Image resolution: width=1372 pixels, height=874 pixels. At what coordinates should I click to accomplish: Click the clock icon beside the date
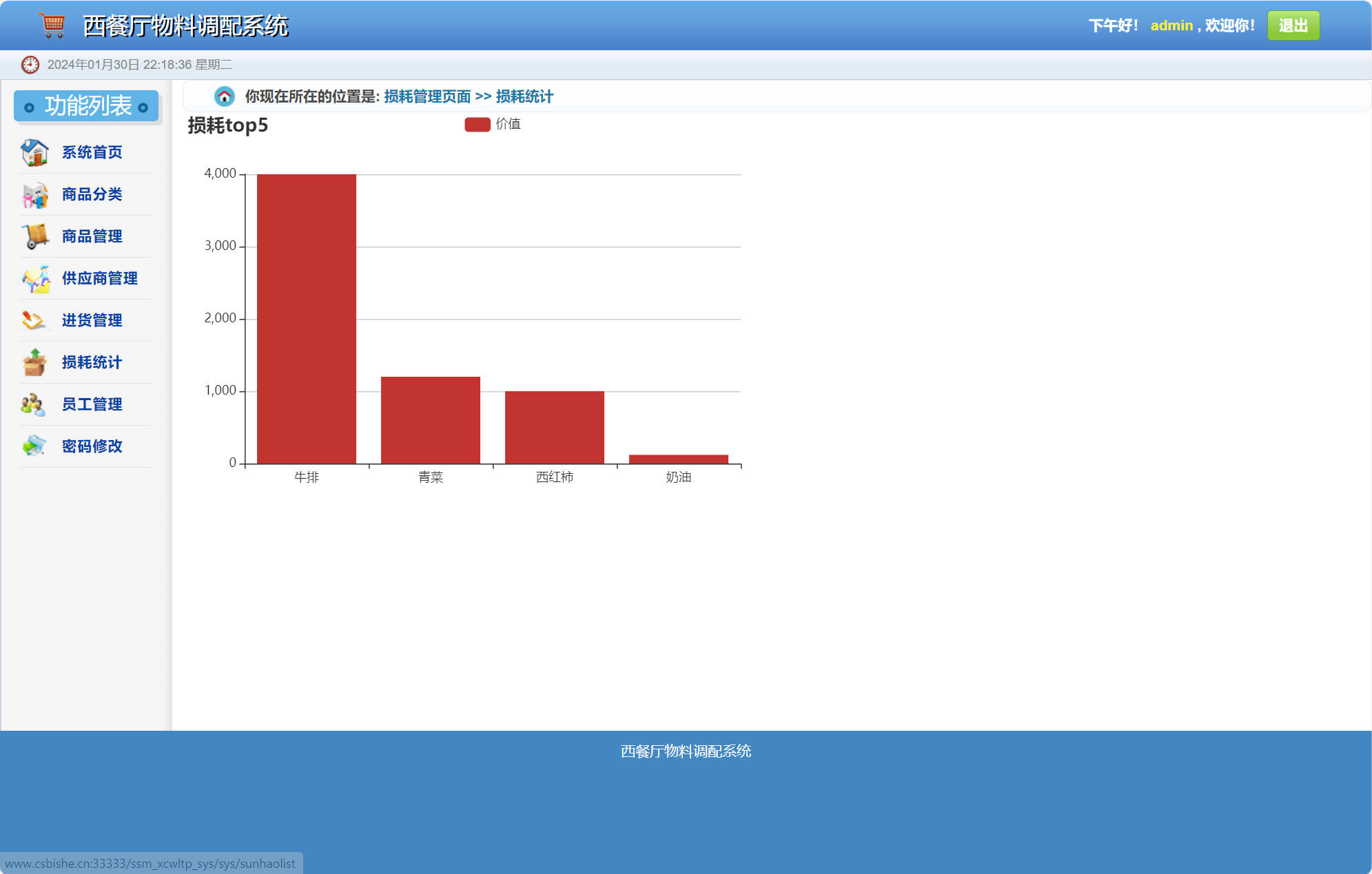pyautogui.click(x=30, y=65)
